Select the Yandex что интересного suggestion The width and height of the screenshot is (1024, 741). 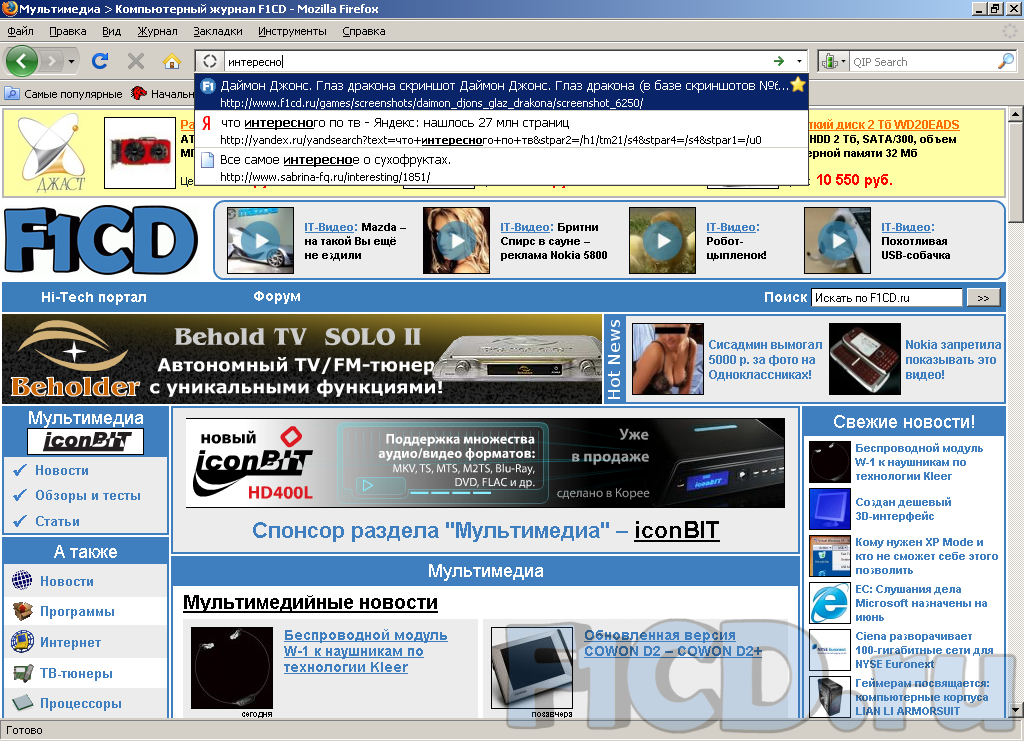[502, 130]
